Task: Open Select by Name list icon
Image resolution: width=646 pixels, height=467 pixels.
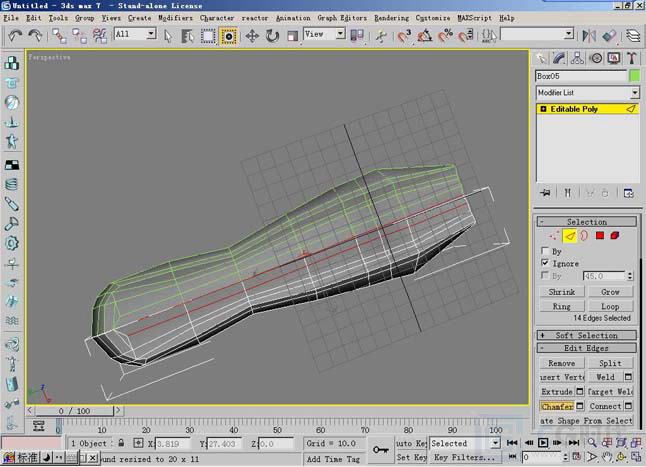Action: coord(187,36)
